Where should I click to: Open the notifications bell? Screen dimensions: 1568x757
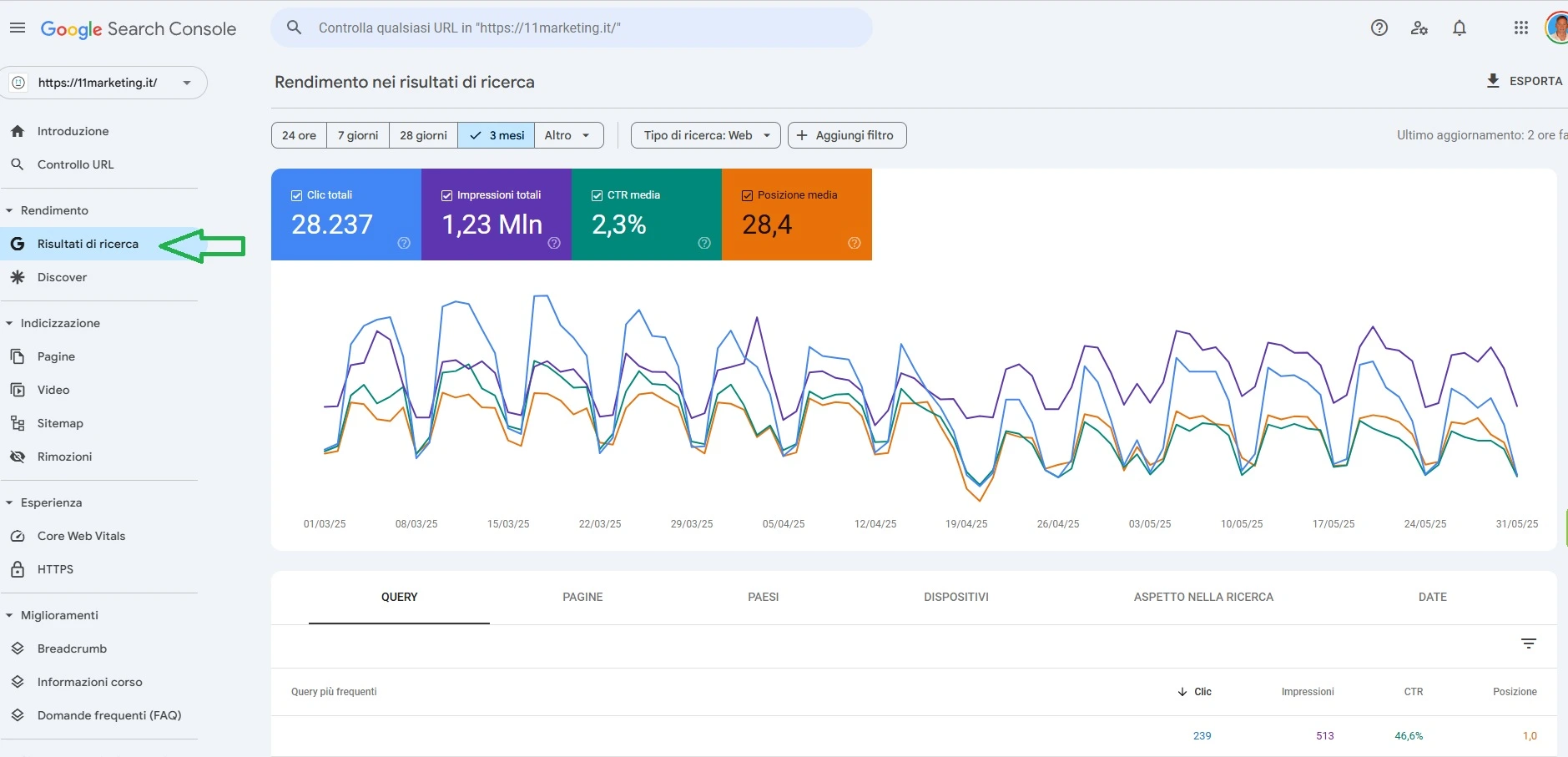[1460, 28]
